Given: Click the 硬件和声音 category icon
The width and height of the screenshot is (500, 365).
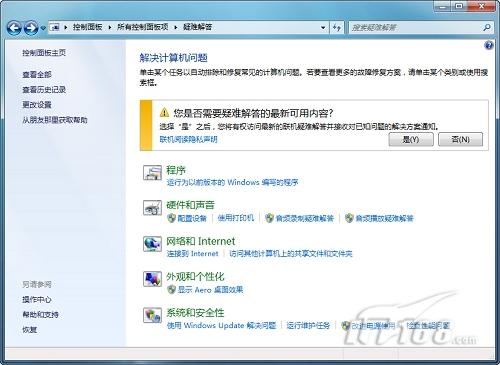Looking at the screenshot, I should point(152,208).
